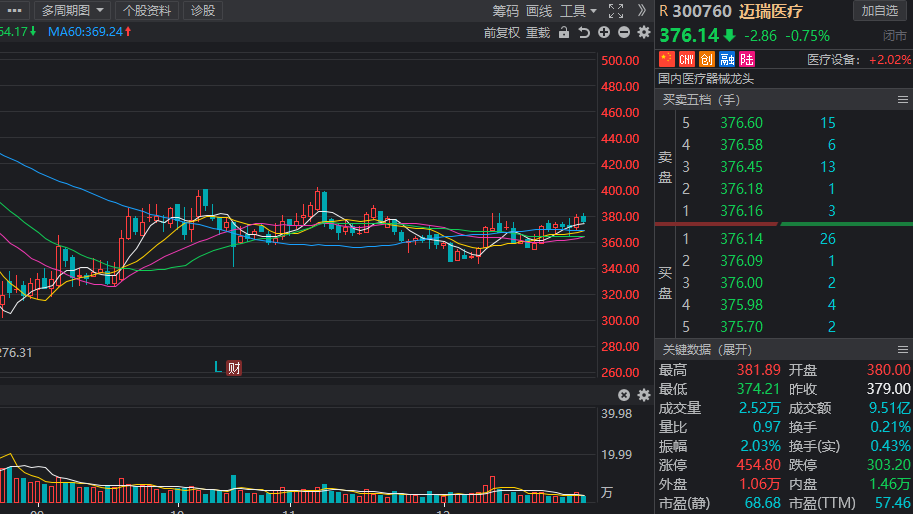Close the volume sub-chart panel
This screenshot has height=514, width=913.
pyautogui.click(x=624, y=395)
